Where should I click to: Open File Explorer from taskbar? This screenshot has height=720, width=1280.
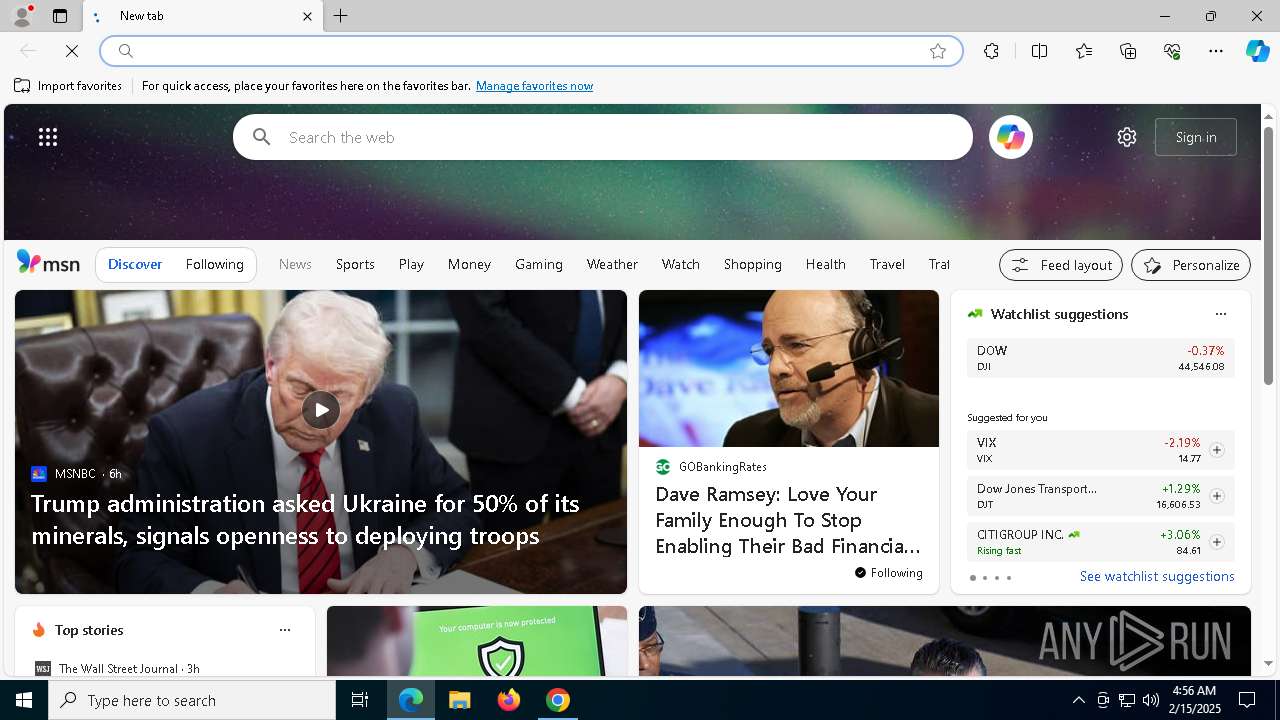coord(459,700)
